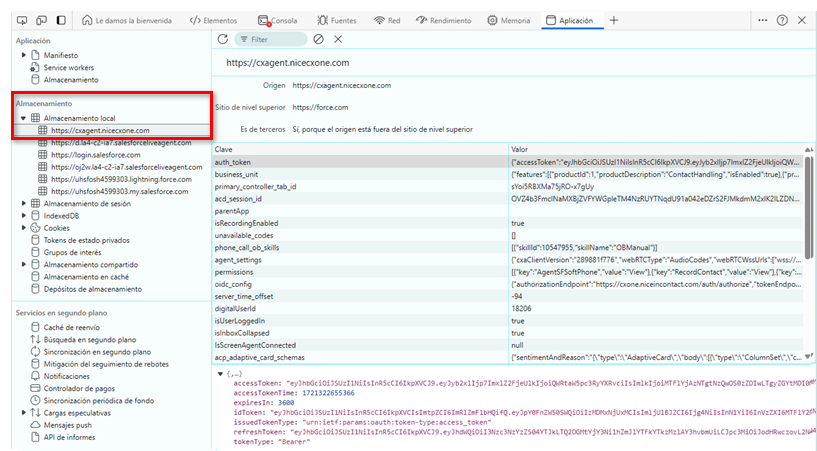Open the Memoria tab

pyautogui.click(x=509, y=20)
